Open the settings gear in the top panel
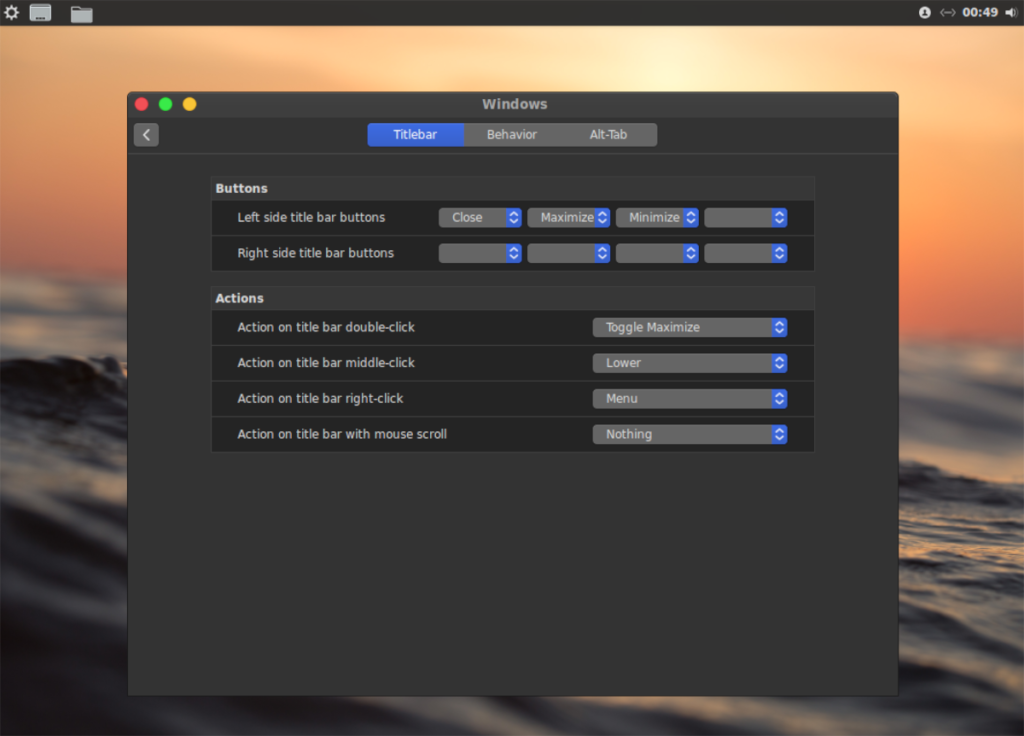 coord(11,13)
